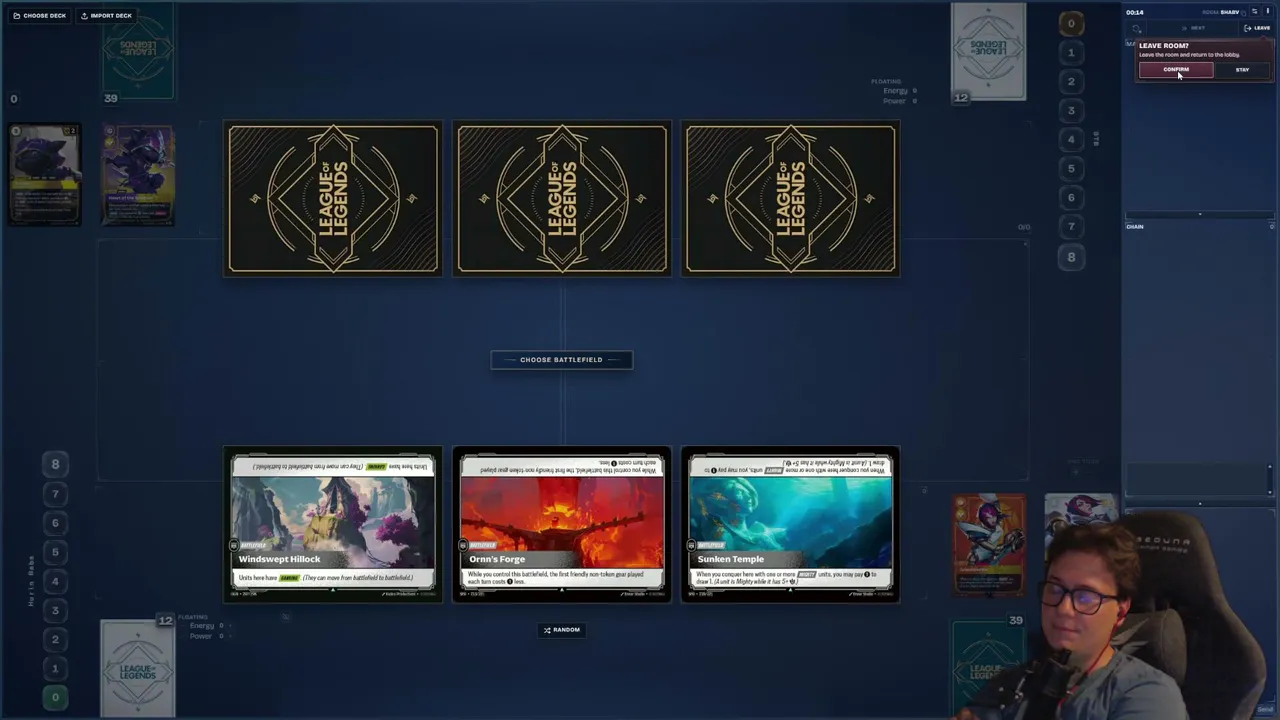This screenshot has width=1280, height=720.
Task: Click the small icon on the Chain header
Action: point(1272,227)
